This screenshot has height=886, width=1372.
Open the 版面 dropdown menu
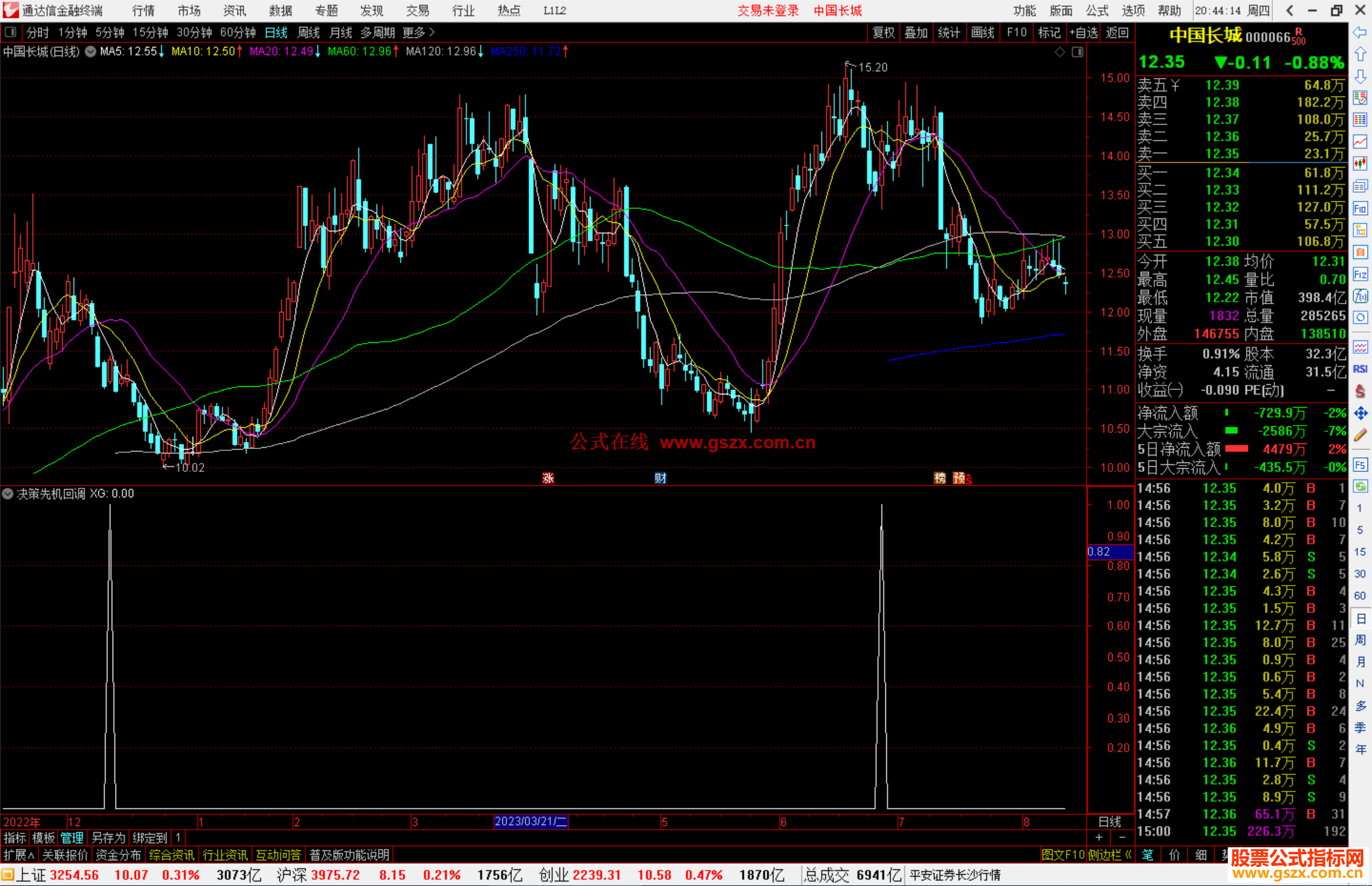[x=1061, y=10]
